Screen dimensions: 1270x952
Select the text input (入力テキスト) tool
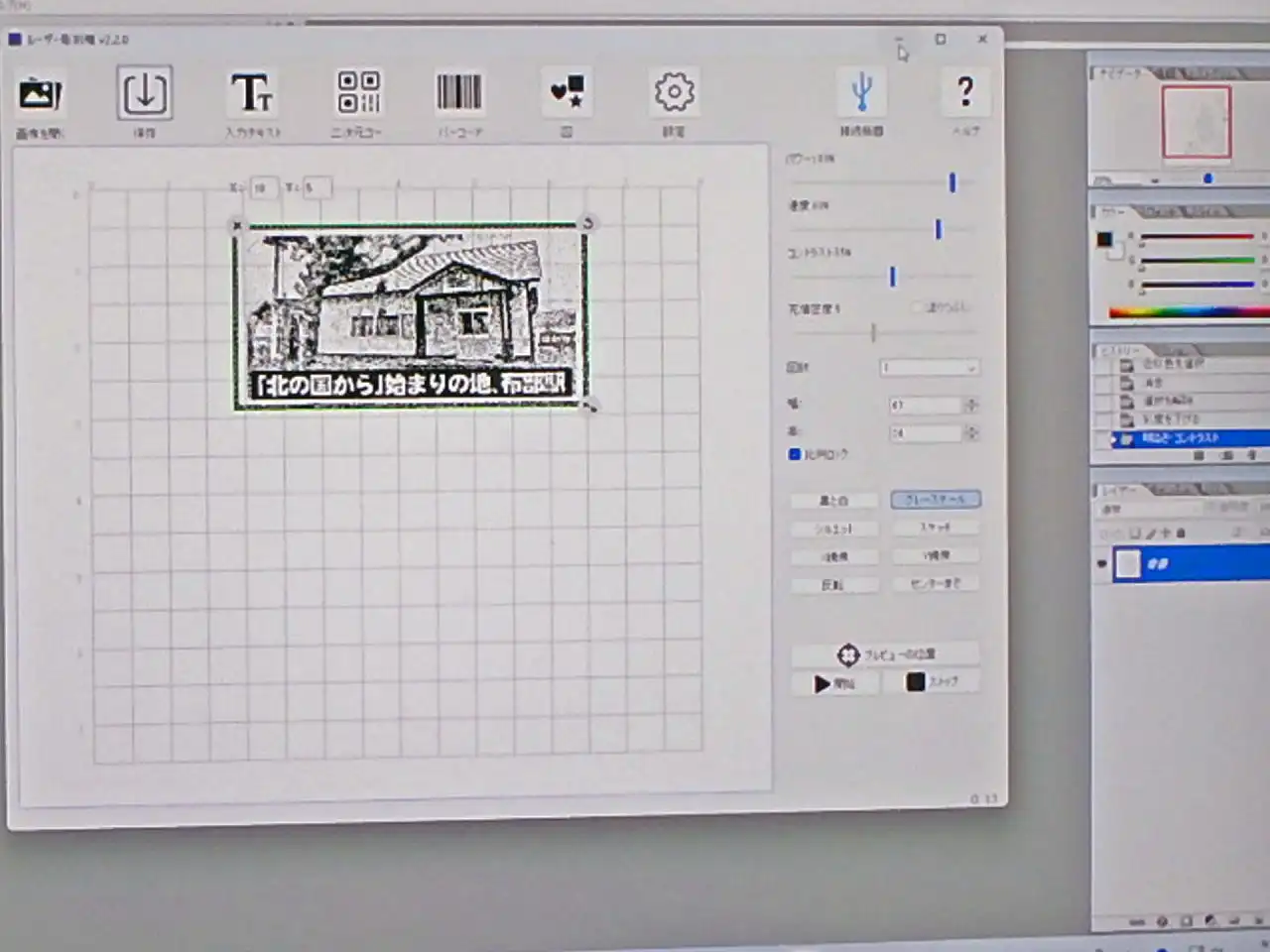[x=252, y=93]
